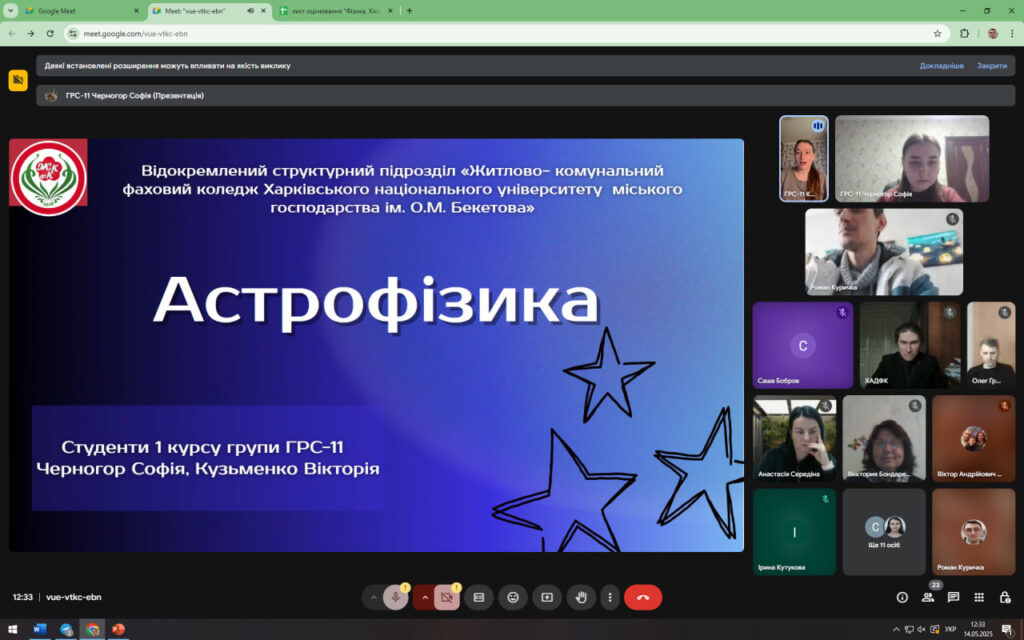Open the meeting details info icon

click(902, 597)
